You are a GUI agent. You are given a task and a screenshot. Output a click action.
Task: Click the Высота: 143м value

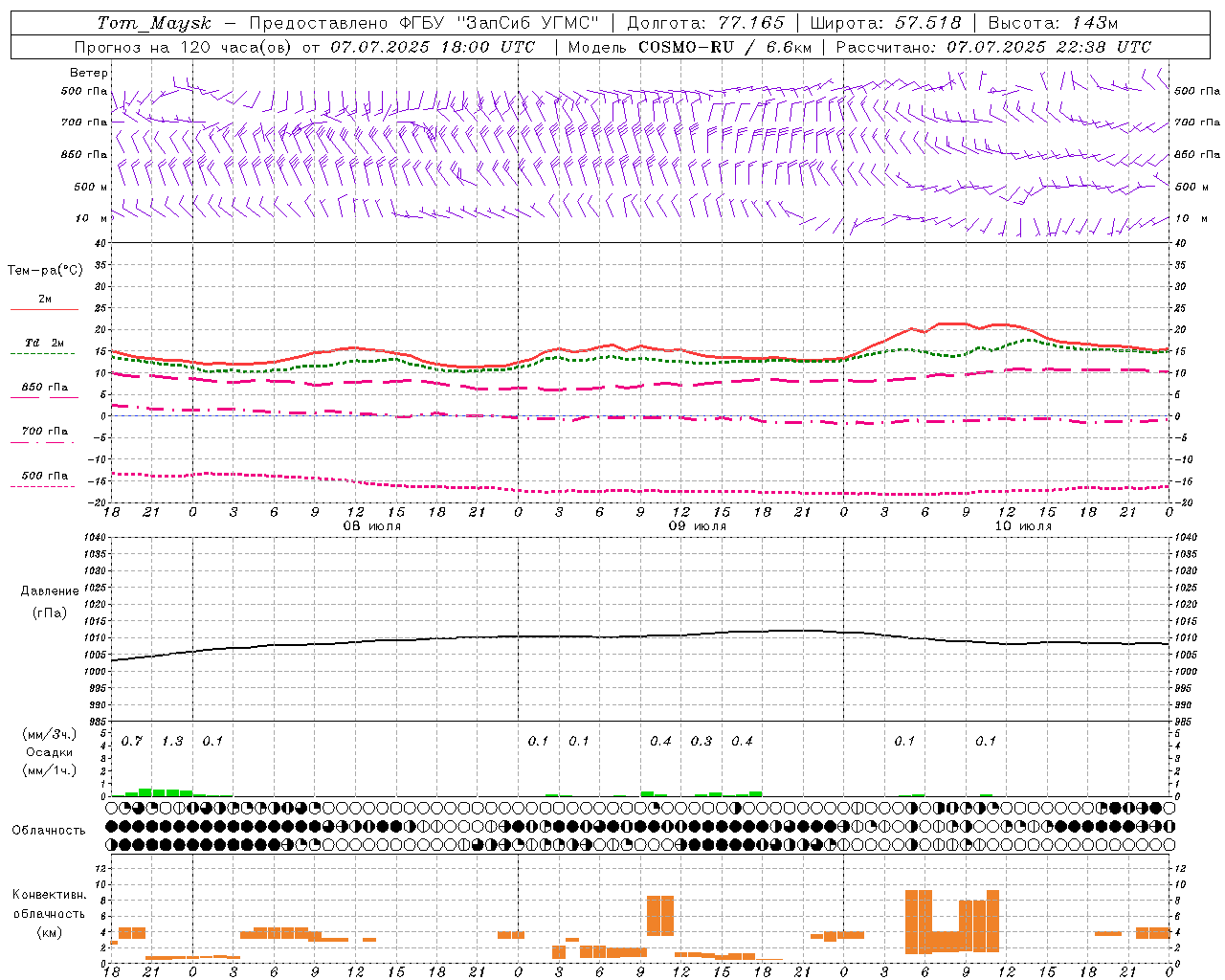[1053, 23]
